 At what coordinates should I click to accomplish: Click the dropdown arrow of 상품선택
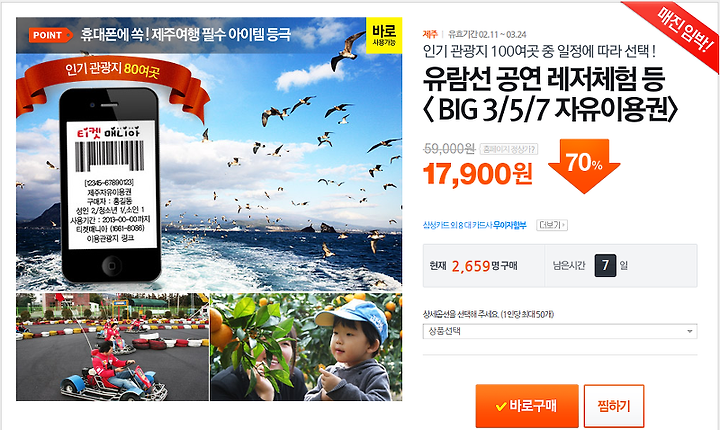click(x=689, y=331)
